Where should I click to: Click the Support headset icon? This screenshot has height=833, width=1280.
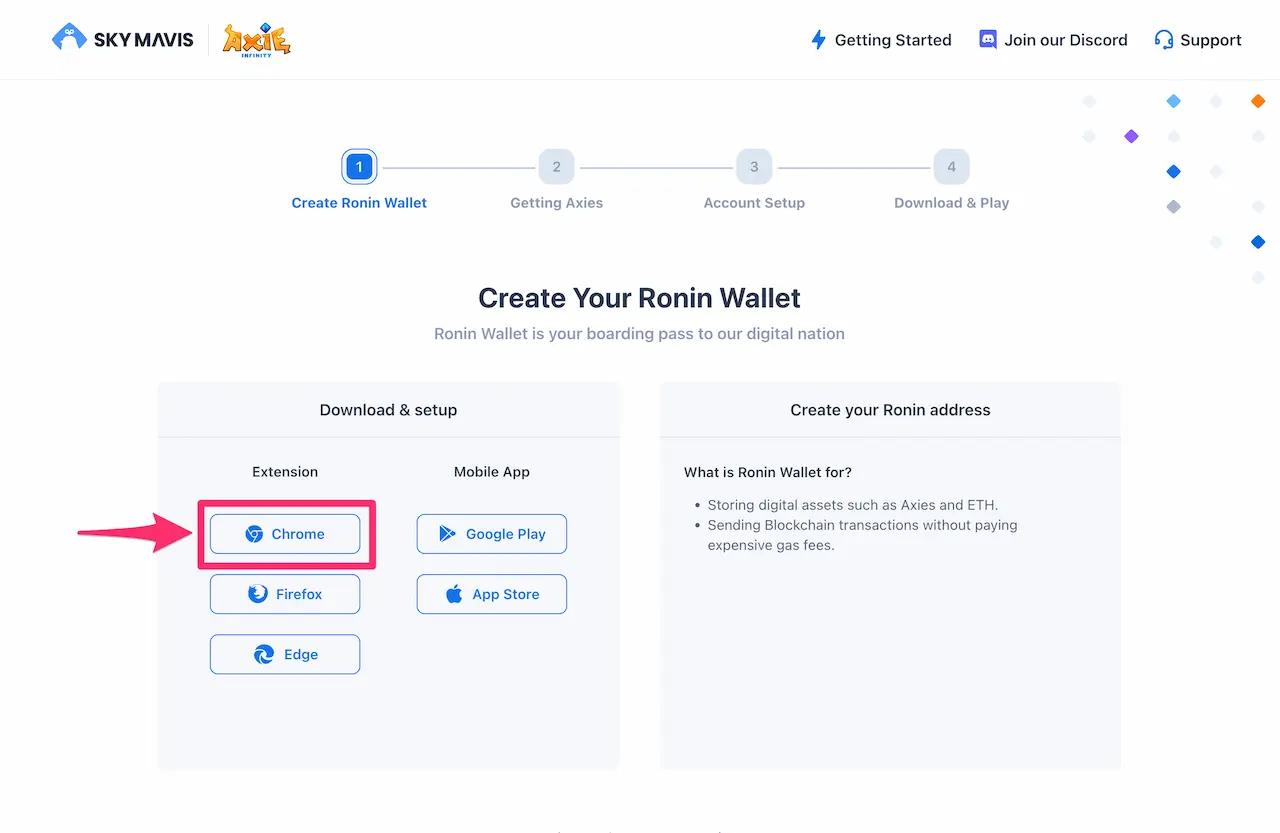[1163, 40]
